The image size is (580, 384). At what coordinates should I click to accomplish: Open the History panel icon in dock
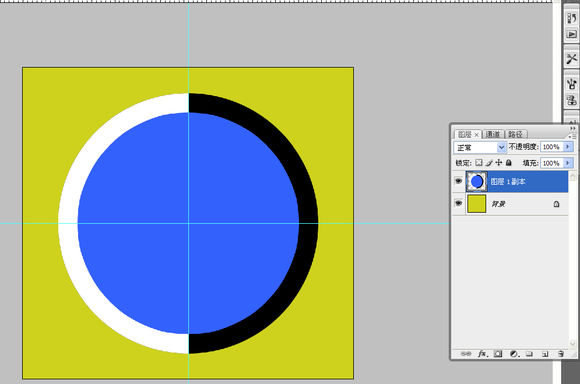click(571, 18)
